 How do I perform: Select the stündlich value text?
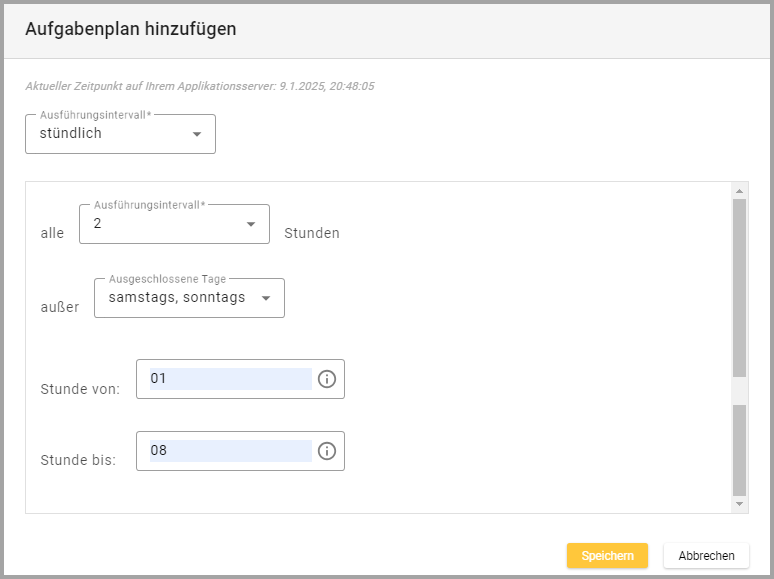click(x=71, y=133)
